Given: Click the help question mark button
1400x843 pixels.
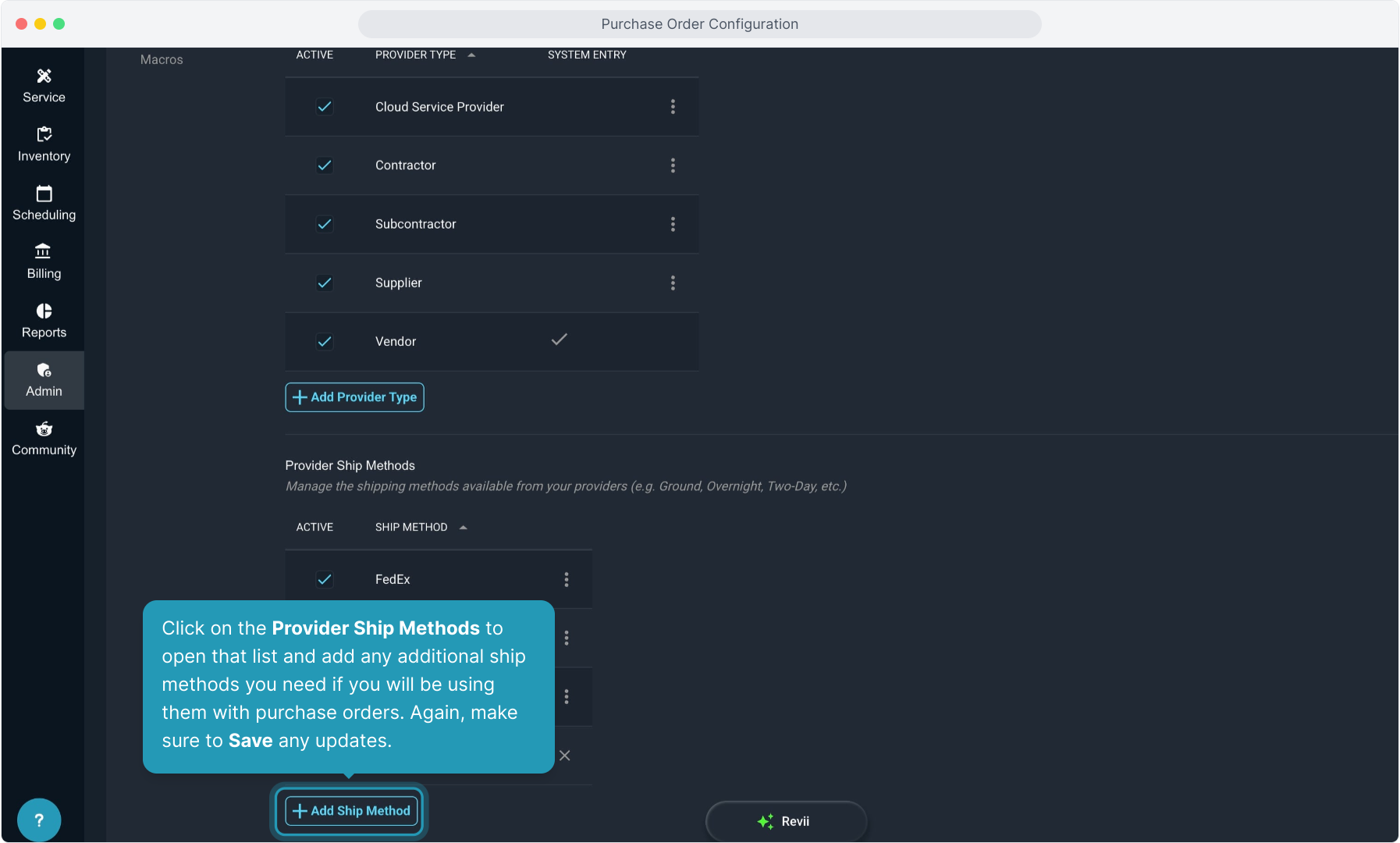Looking at the screenshot, I should tap(39, 820).
